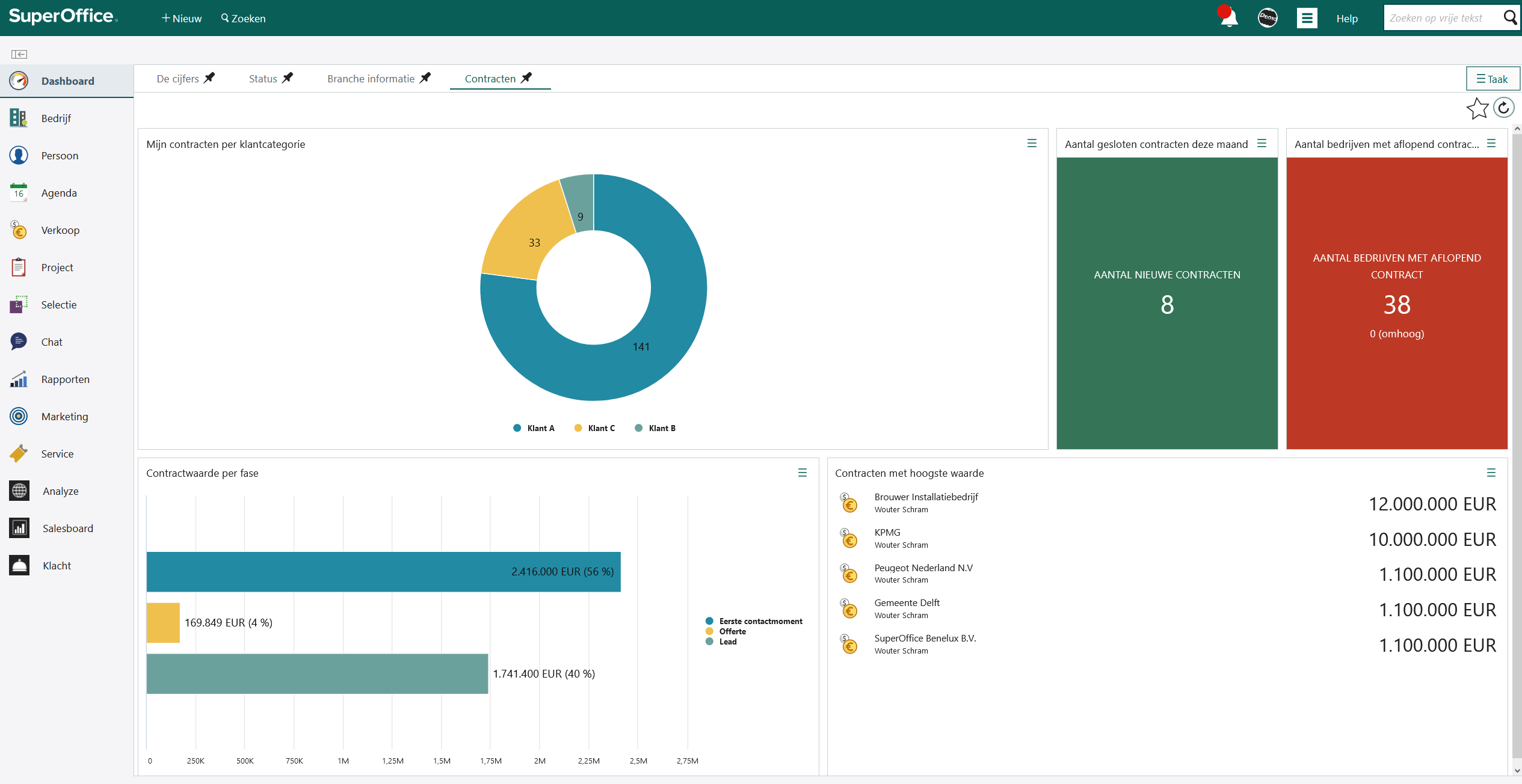
Task: Toggle the pin on De cijfers tab
Action: [209, 78]
